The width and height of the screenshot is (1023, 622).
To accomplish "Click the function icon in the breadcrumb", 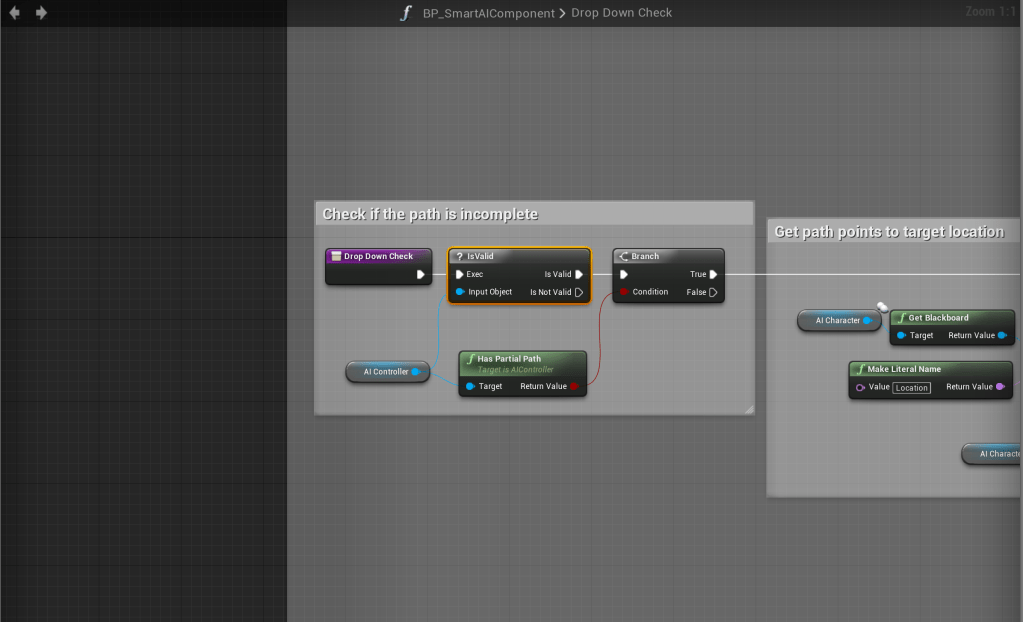I will (x=406, y=13).
